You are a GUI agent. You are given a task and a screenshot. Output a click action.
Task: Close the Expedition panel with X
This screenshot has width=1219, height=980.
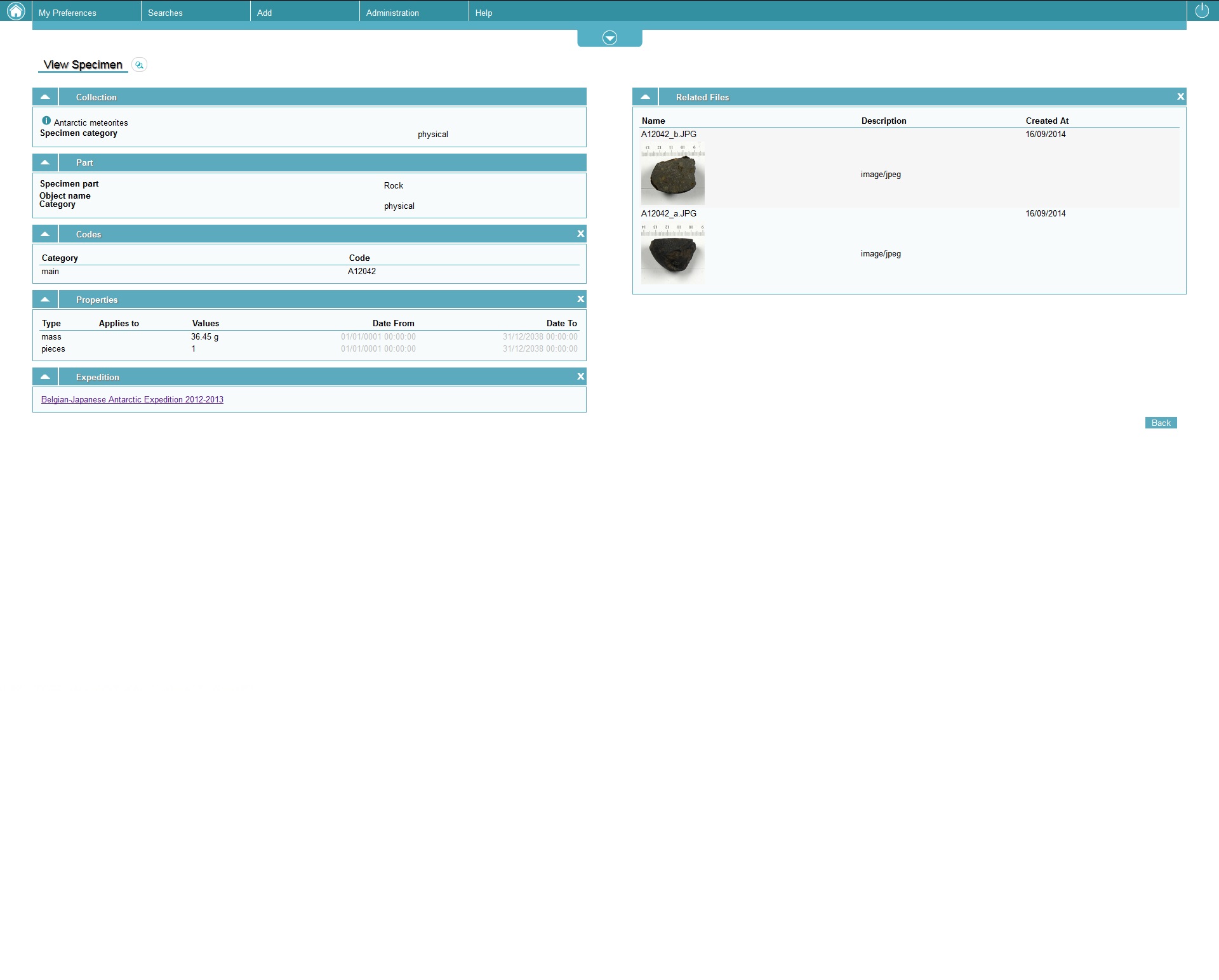[x=580, y=377]
